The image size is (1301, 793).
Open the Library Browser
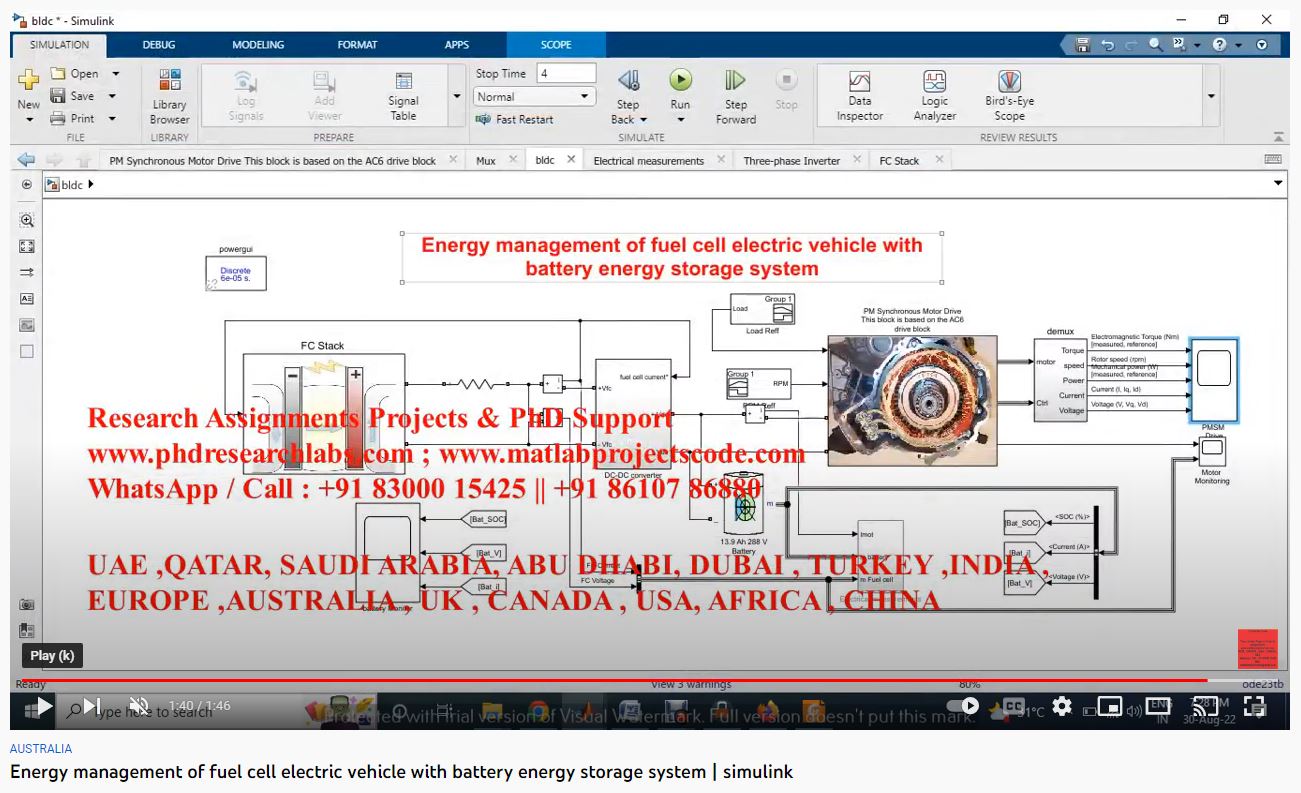[170, 96]
